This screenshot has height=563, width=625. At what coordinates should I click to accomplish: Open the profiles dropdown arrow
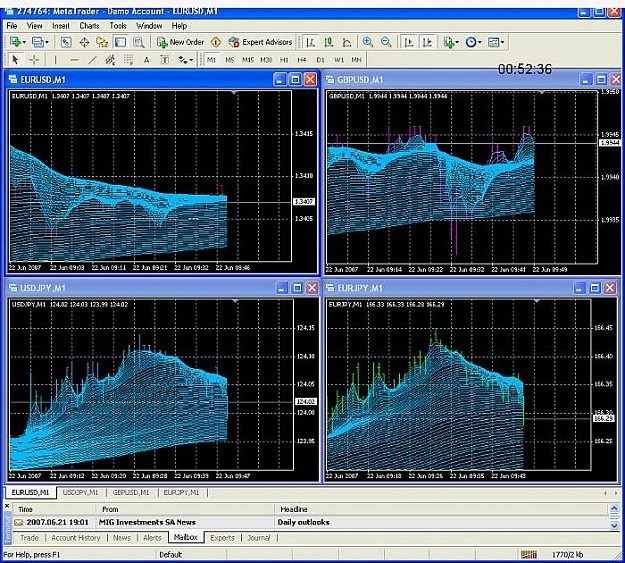pos(47,42)
